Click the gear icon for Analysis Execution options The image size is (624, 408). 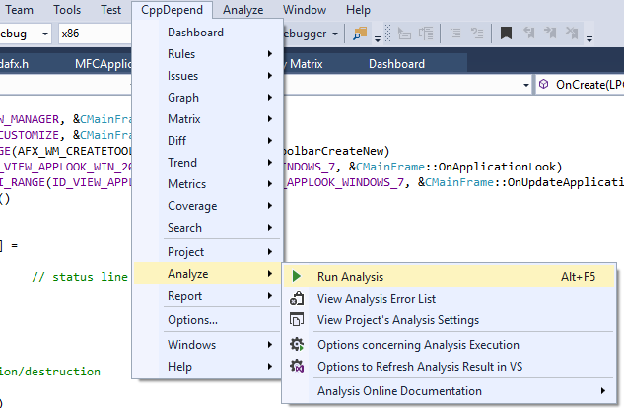pos(297,345)
